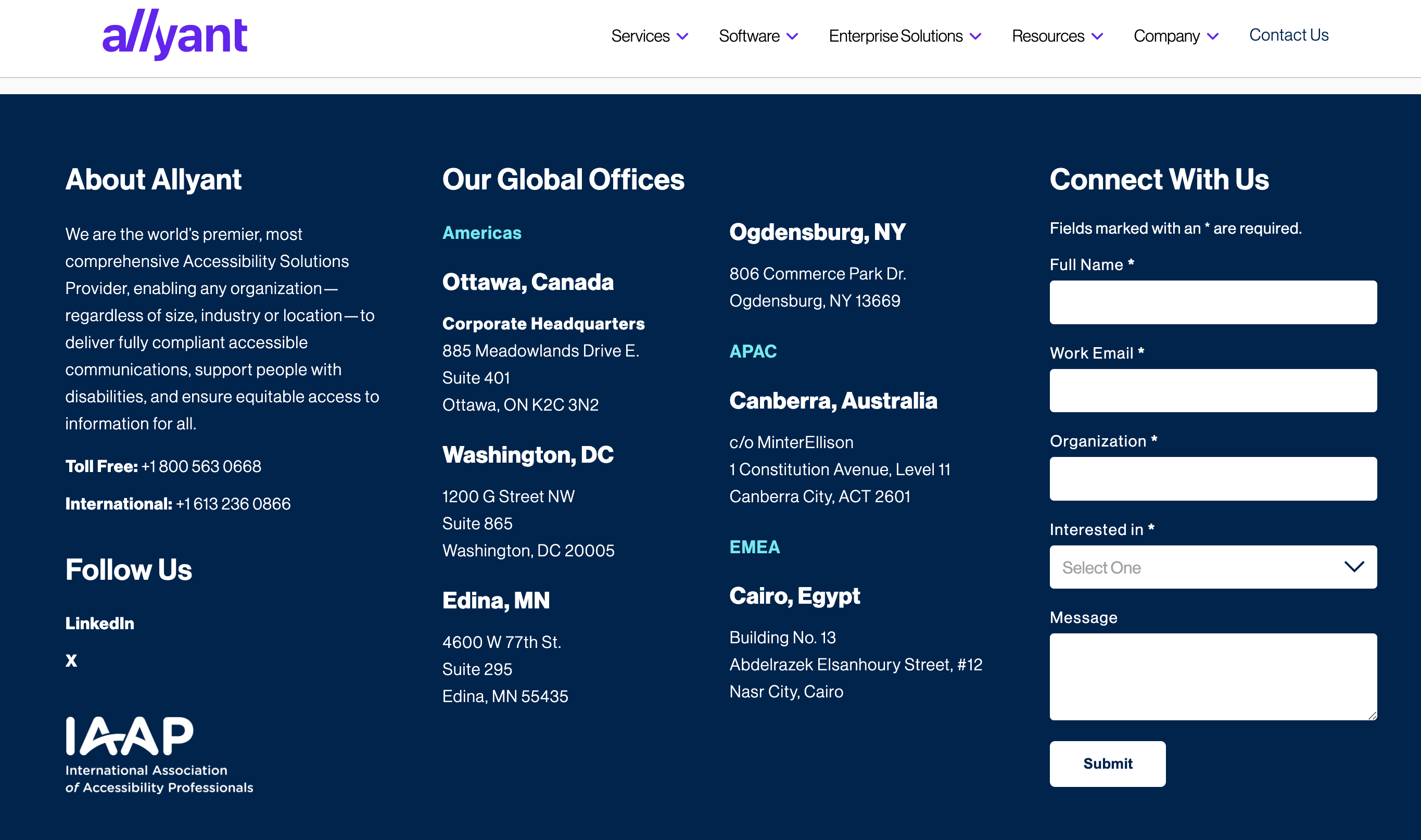Open the Resources menu item
This screenshot has height=840, width=1421.
coord(1048,36)
